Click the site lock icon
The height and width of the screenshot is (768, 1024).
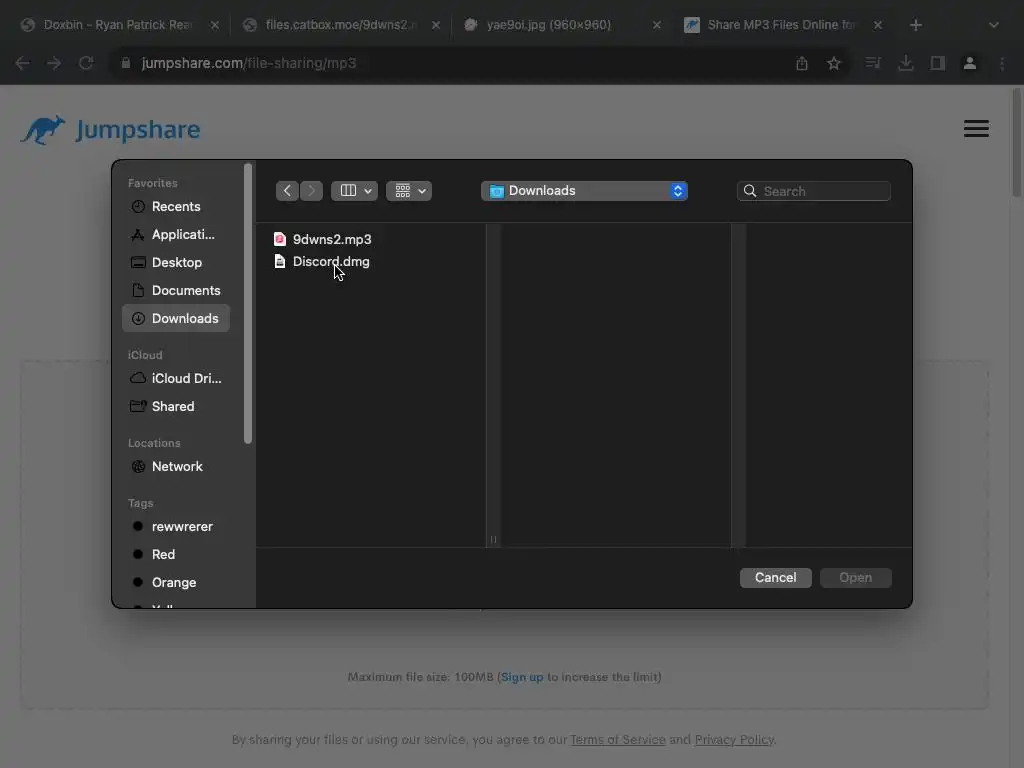(x=125, y=63)
